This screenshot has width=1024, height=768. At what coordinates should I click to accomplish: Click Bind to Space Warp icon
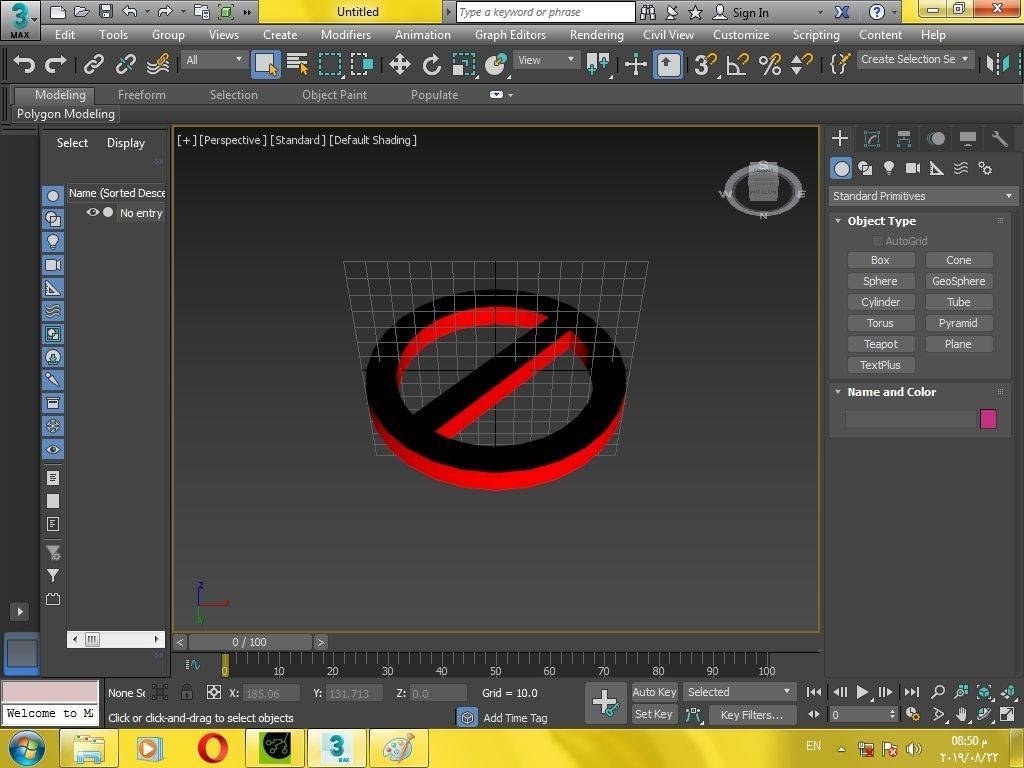pos(158,64)
